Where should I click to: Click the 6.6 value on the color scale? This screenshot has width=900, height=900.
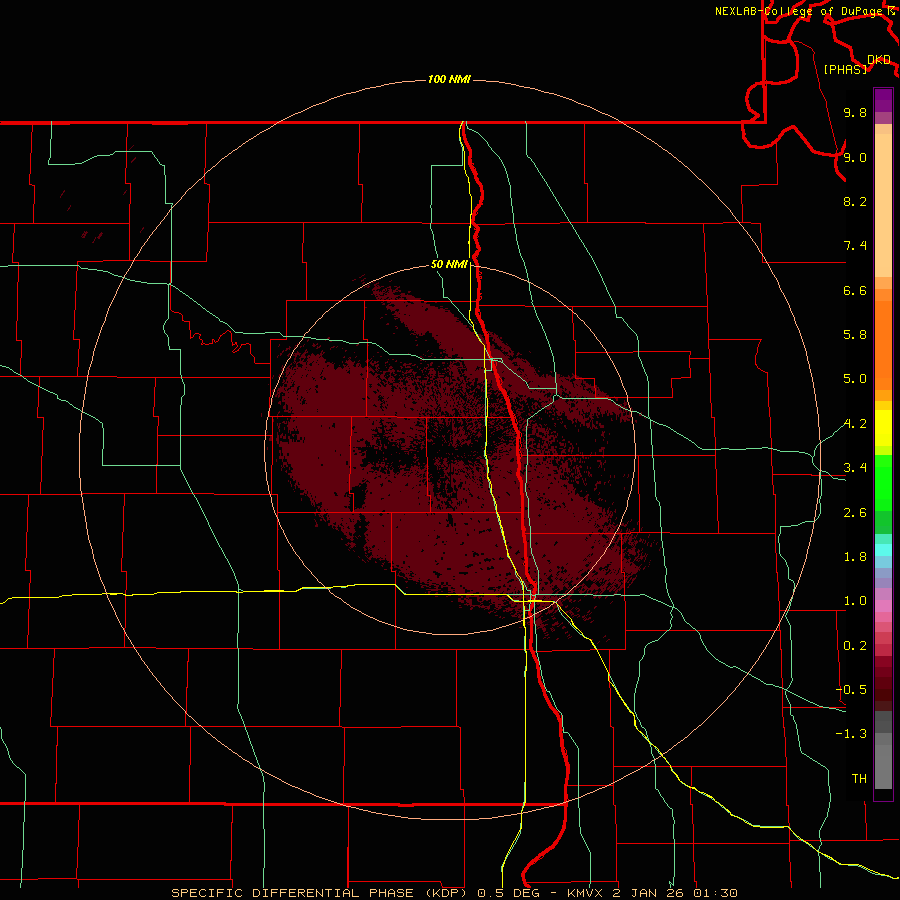coord(855,290)
